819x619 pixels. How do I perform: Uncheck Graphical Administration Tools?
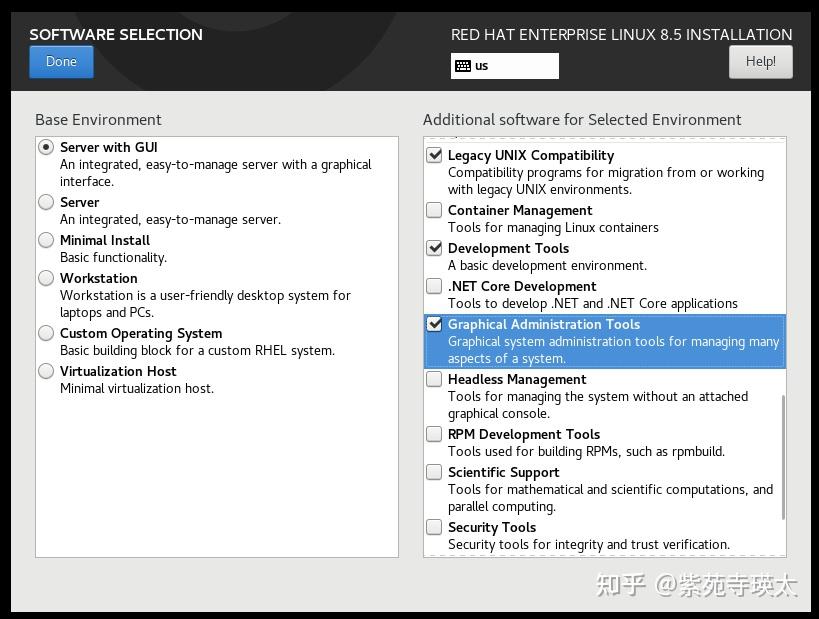click(x=434, y=324)
